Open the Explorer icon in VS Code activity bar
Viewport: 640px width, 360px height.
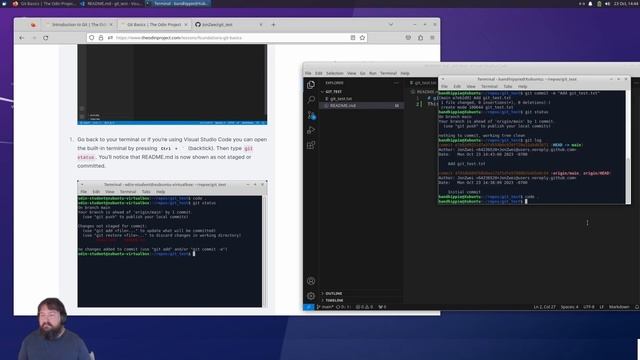311,84
